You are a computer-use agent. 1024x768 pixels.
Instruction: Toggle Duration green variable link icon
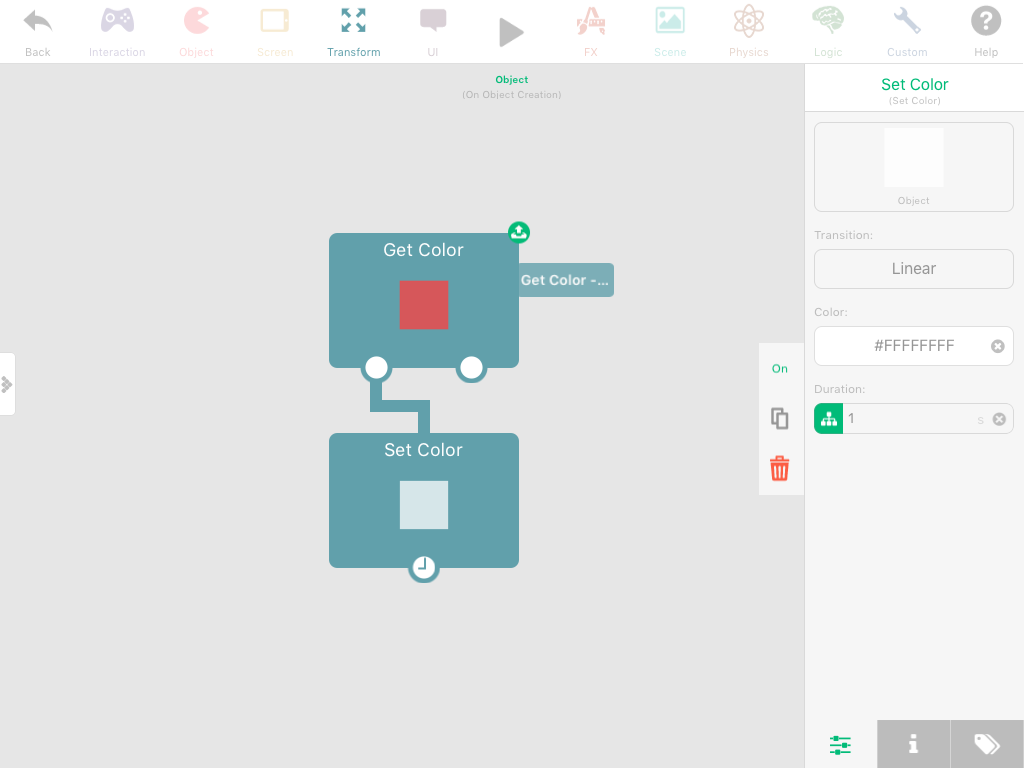829,419
